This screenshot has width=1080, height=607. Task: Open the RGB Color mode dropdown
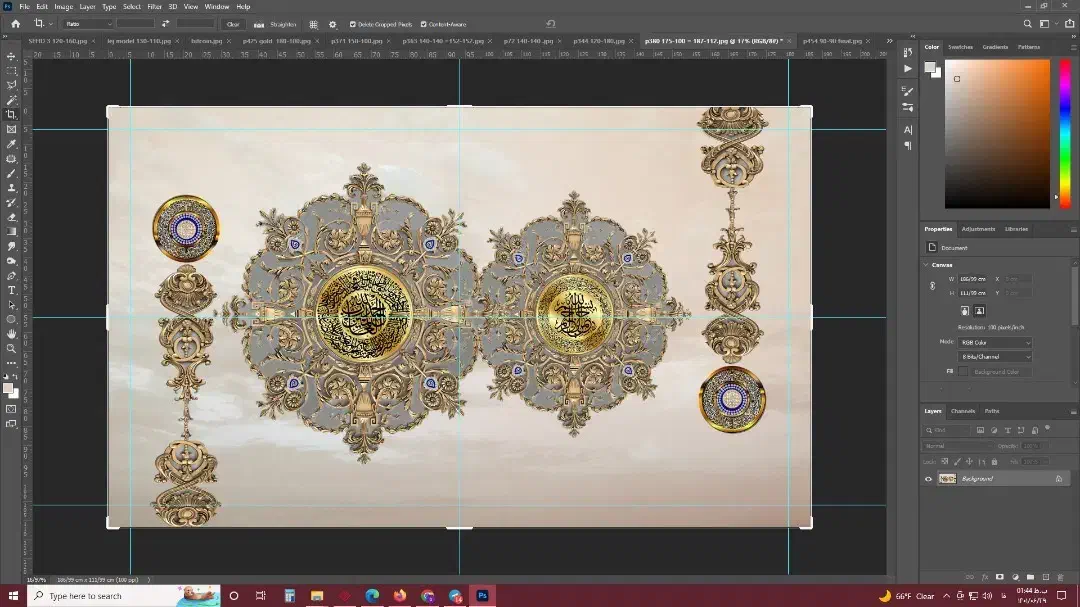[x=995, y=342]
